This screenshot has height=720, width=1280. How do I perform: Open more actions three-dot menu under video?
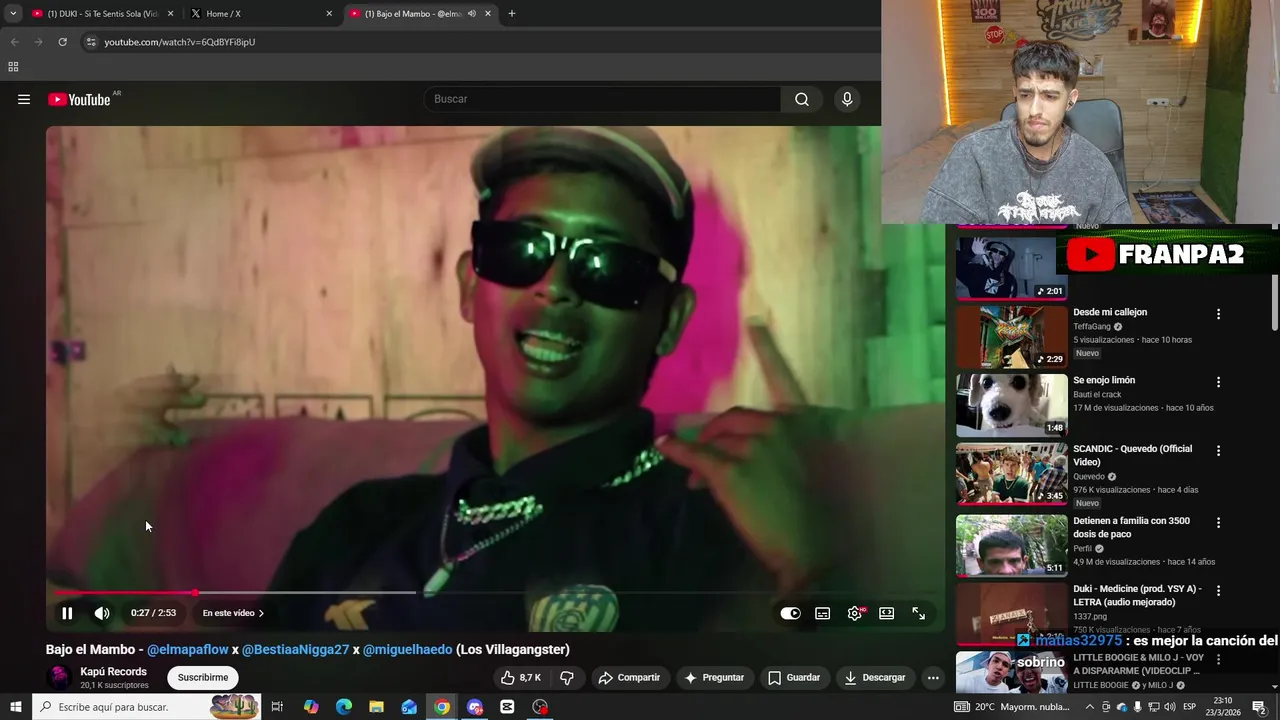click(933, 677)
